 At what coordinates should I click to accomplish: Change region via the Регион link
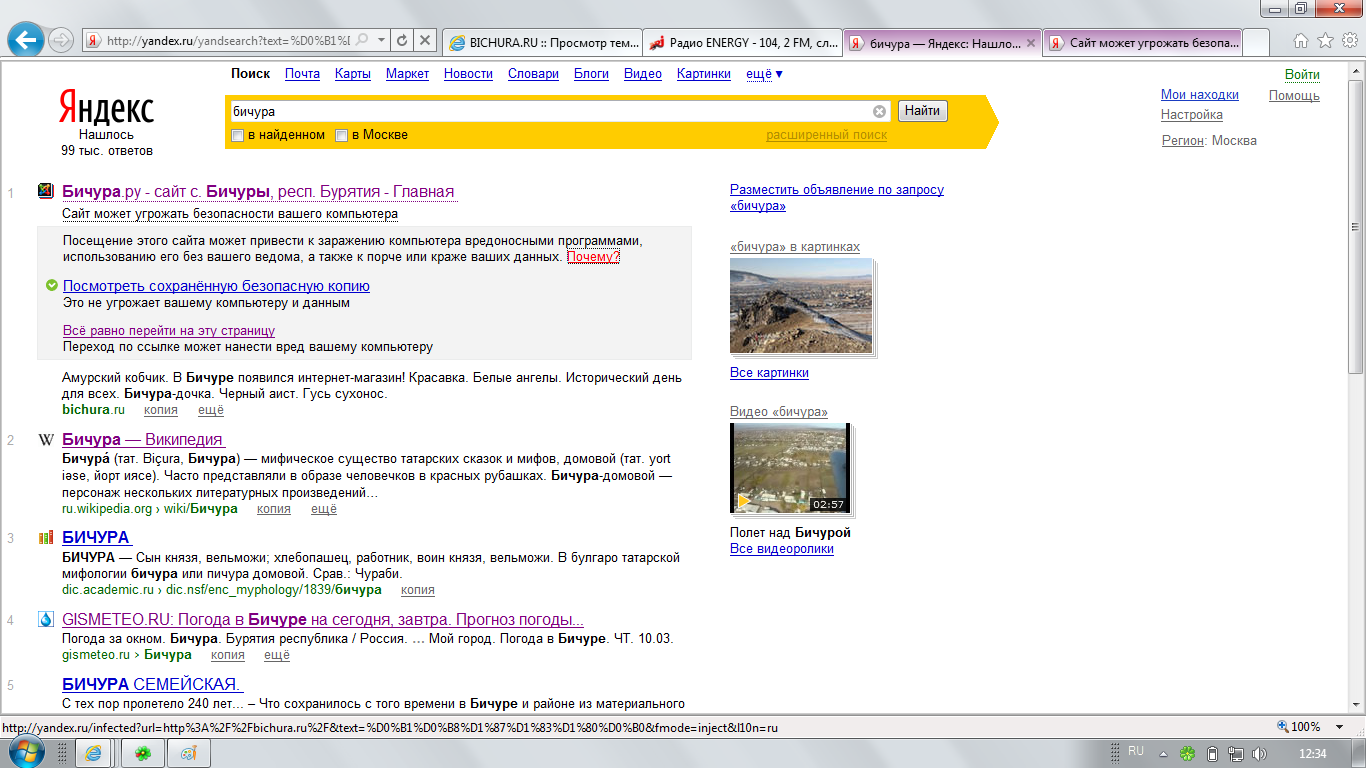[x=1182, y=141]
